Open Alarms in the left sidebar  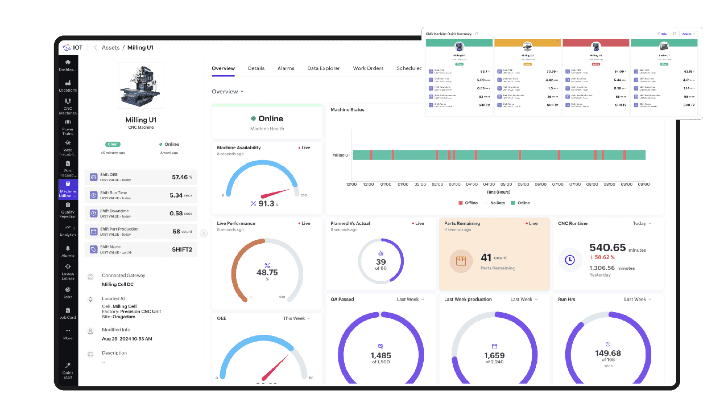(68, 251)
